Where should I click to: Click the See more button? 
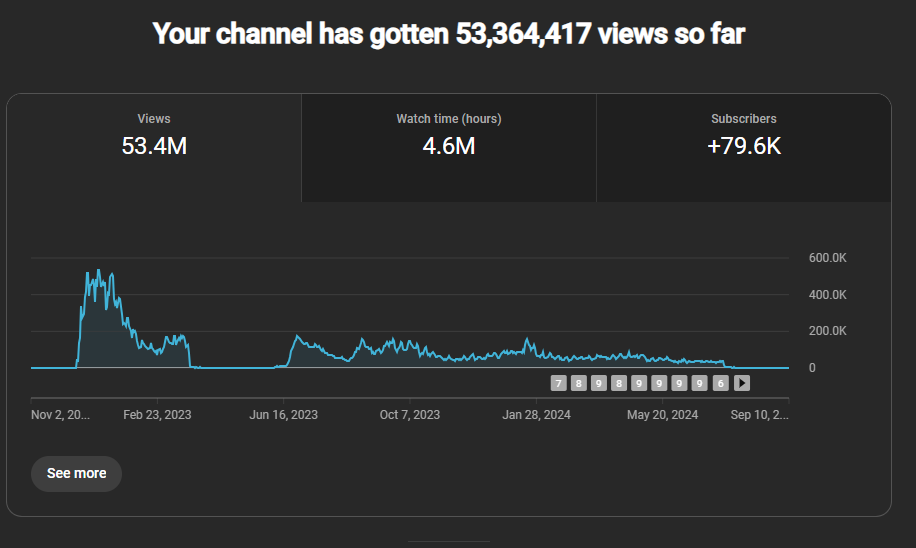77,473
